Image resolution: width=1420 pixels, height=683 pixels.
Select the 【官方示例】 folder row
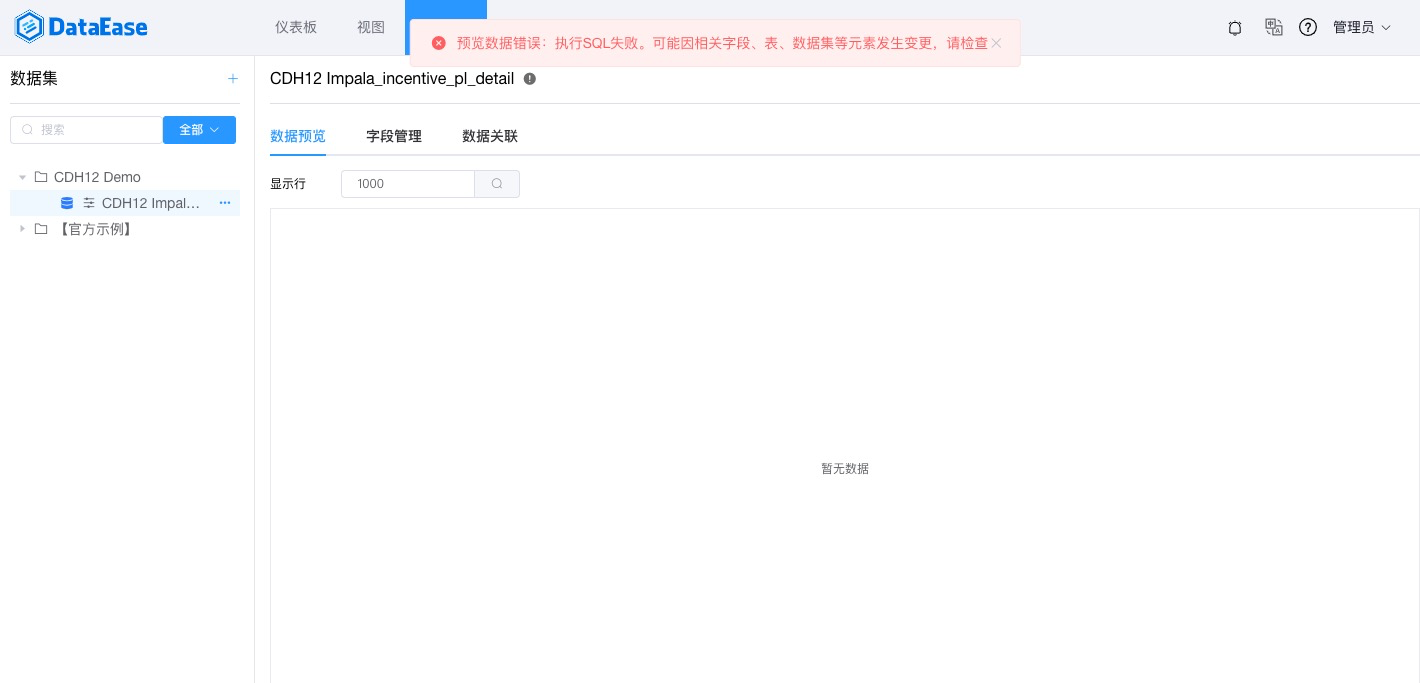[125, 229]
